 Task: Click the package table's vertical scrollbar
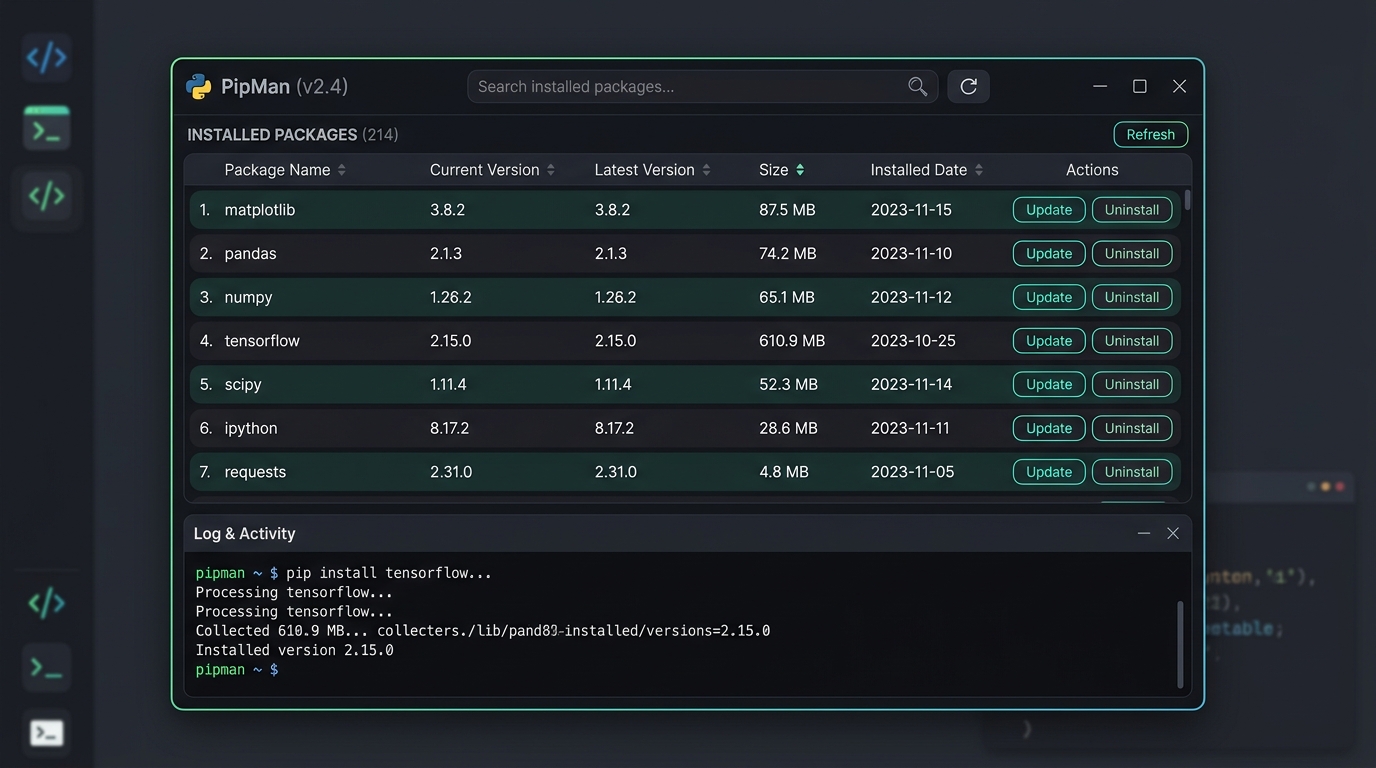(1187, 200)
